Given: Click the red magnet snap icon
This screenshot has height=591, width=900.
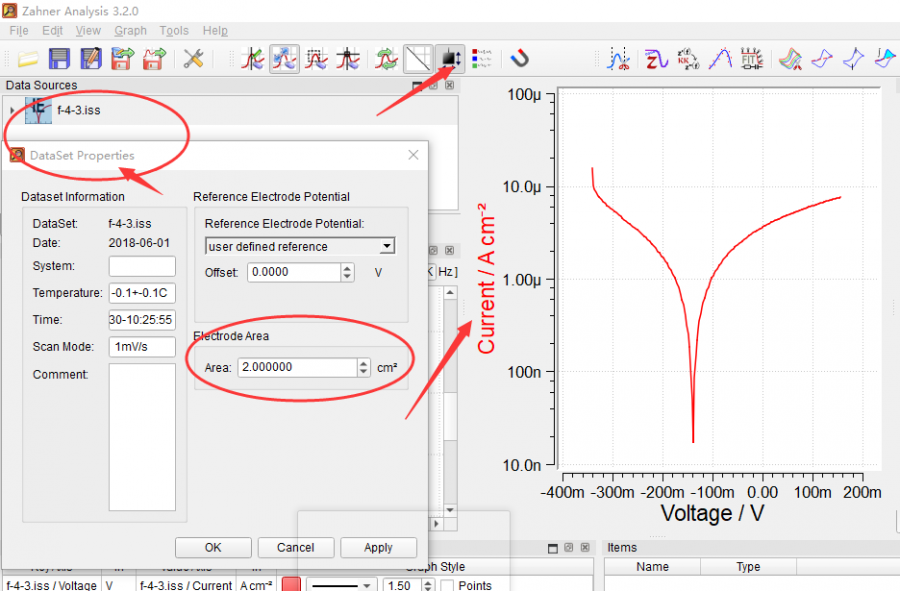Looking at the screenshot, I should click(519, 58).
